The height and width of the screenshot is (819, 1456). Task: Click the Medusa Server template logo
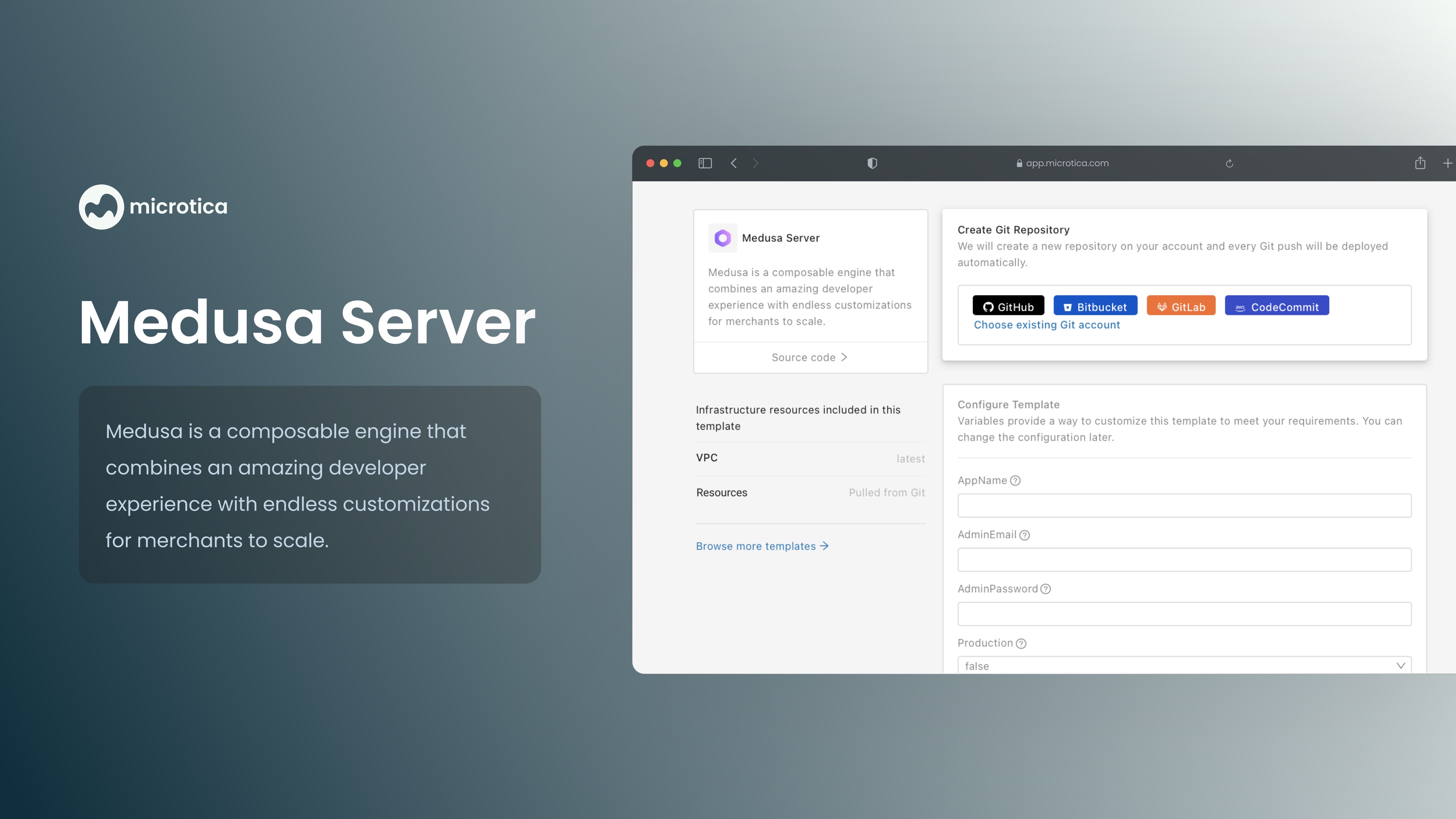[x=722, y=238]
